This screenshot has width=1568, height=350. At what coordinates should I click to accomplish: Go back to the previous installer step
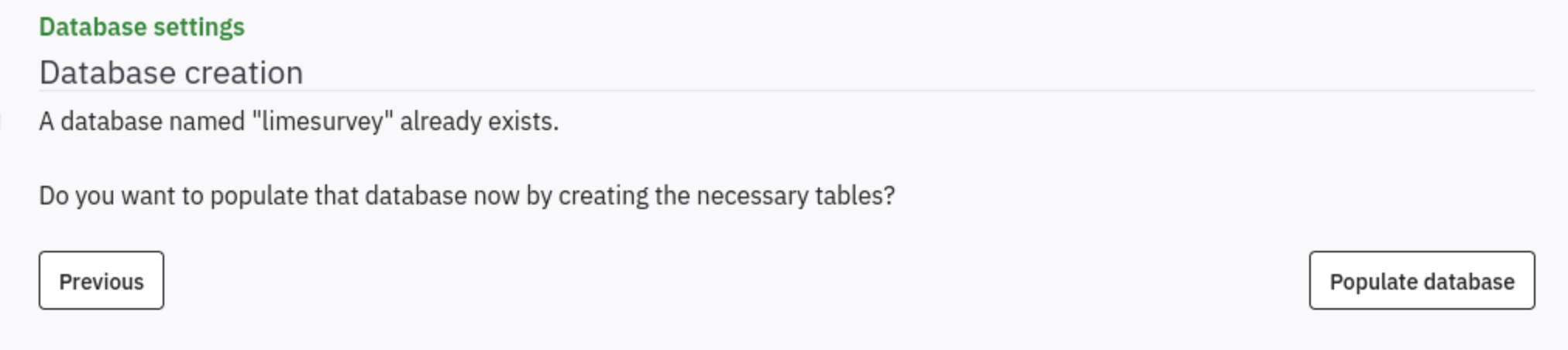(x=101, y=281)
